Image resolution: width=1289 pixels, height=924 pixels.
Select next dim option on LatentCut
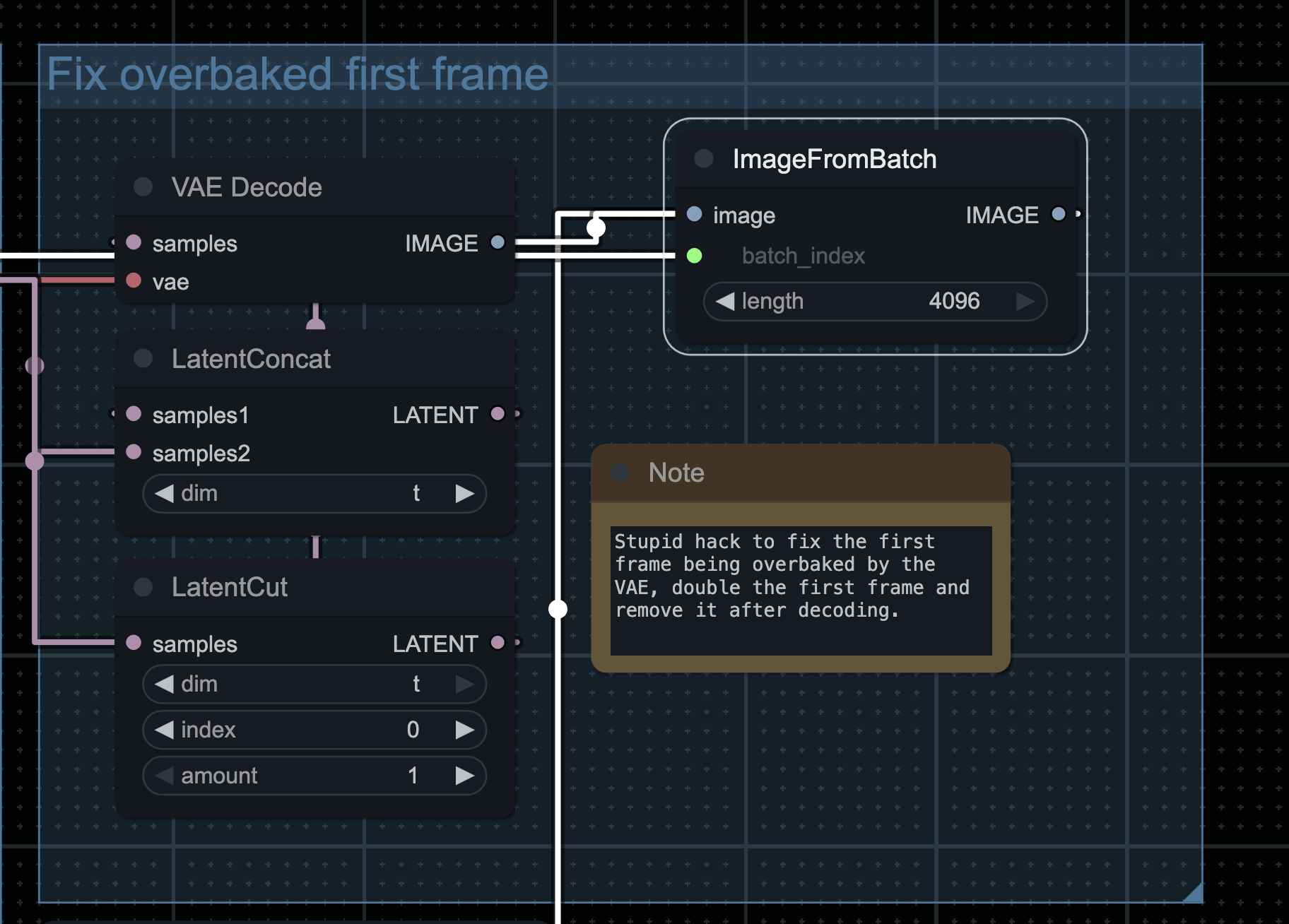coord(464,684)
